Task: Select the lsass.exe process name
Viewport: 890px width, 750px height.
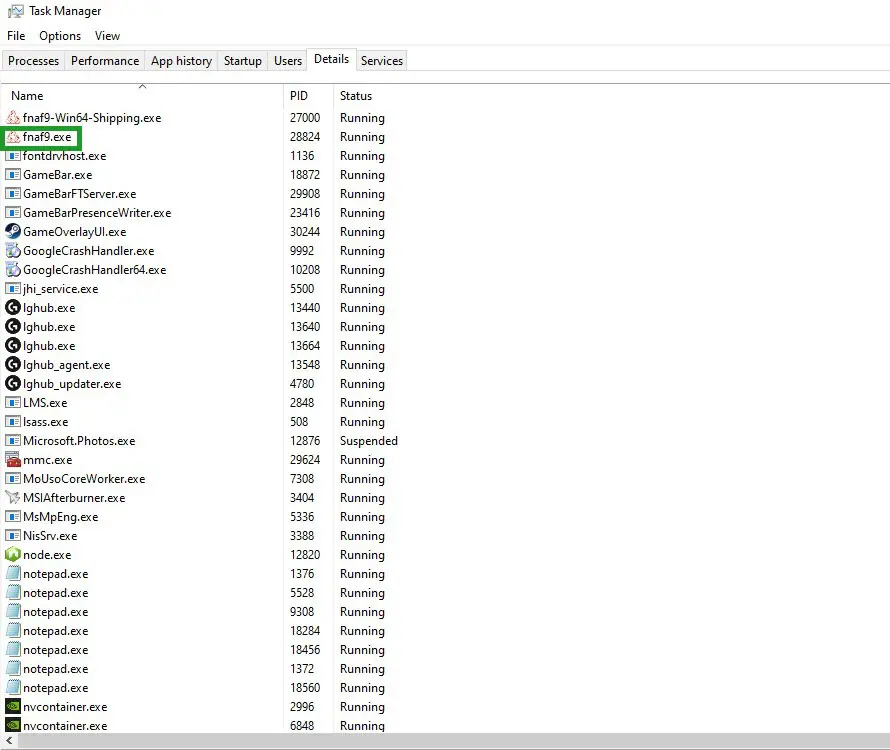Action: (45, 422)
